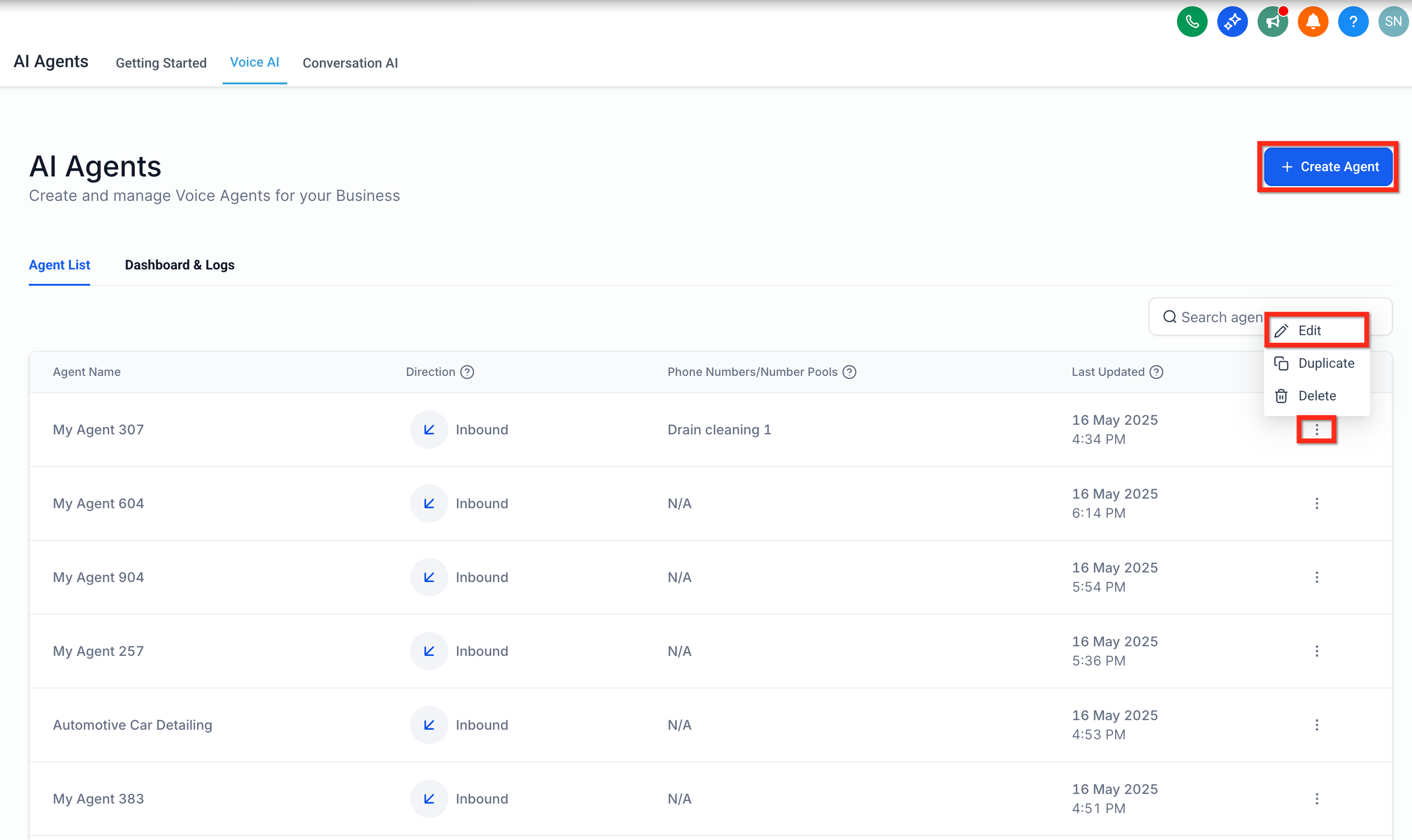Click the Direction column help icon
The height and width of the screenshot is (840, 1412).
[x=467, y=372]
